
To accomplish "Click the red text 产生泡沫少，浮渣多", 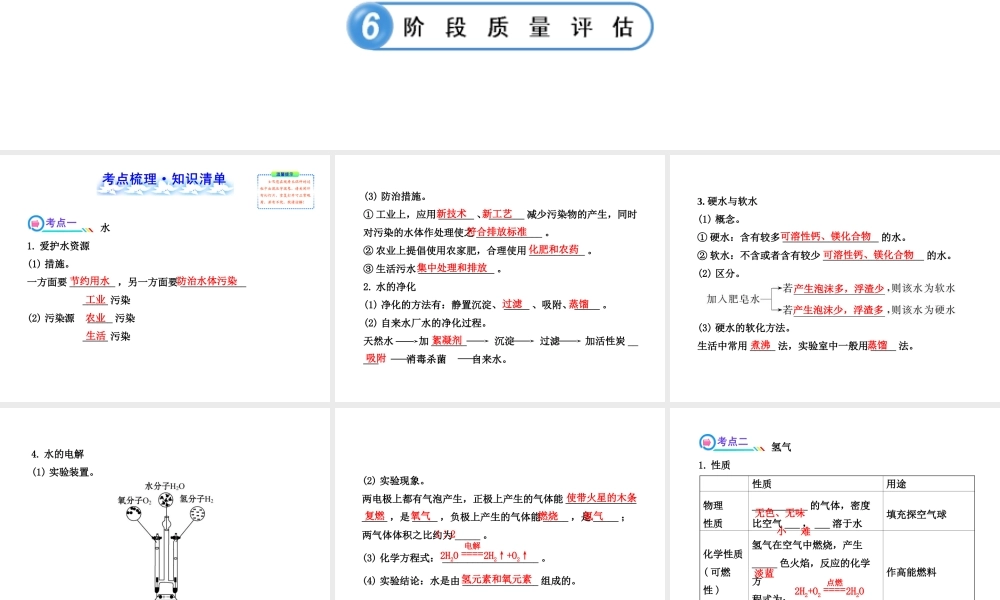I will point(838,310).
